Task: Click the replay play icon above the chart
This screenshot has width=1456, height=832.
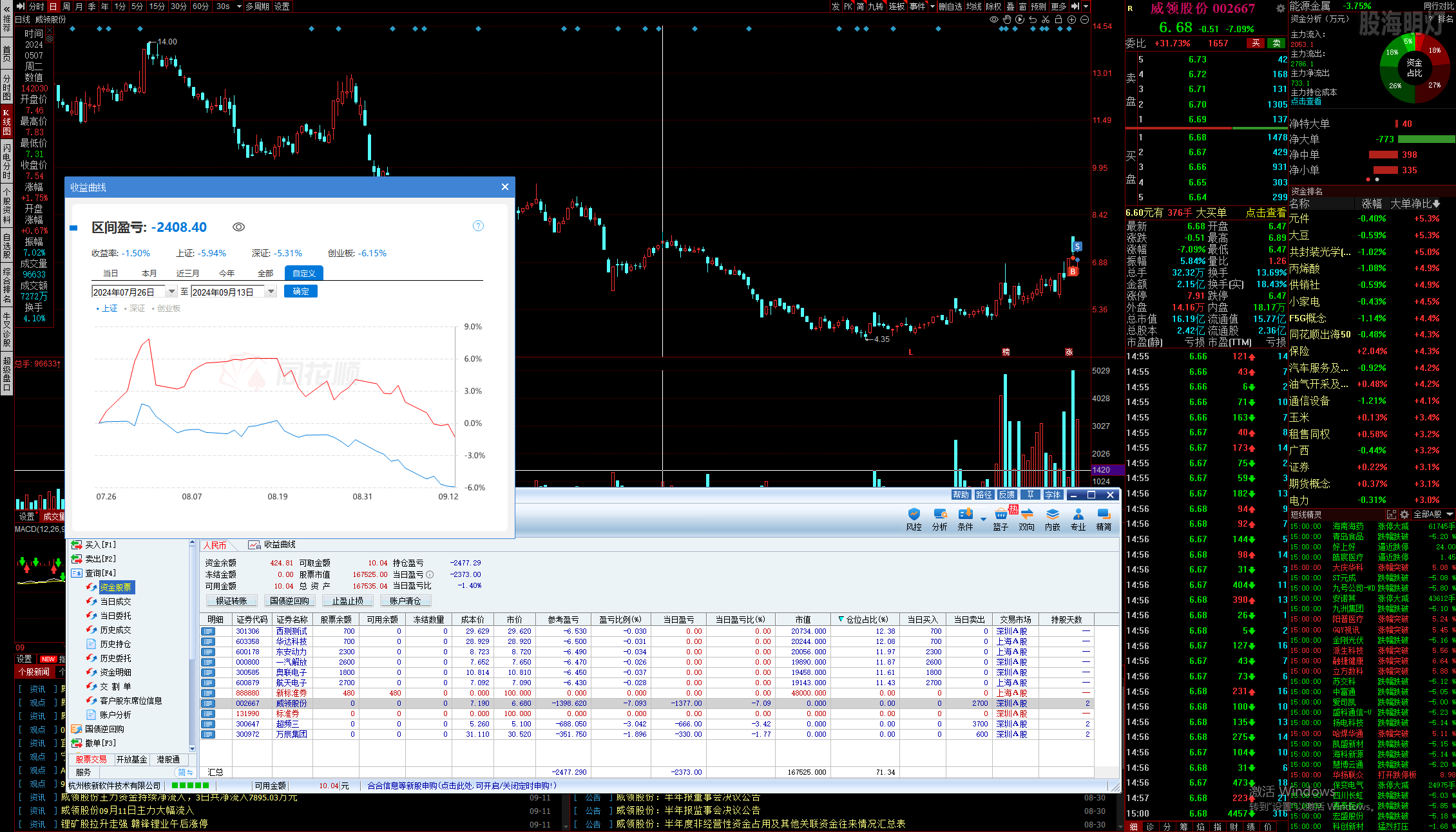Action: 1020,19
